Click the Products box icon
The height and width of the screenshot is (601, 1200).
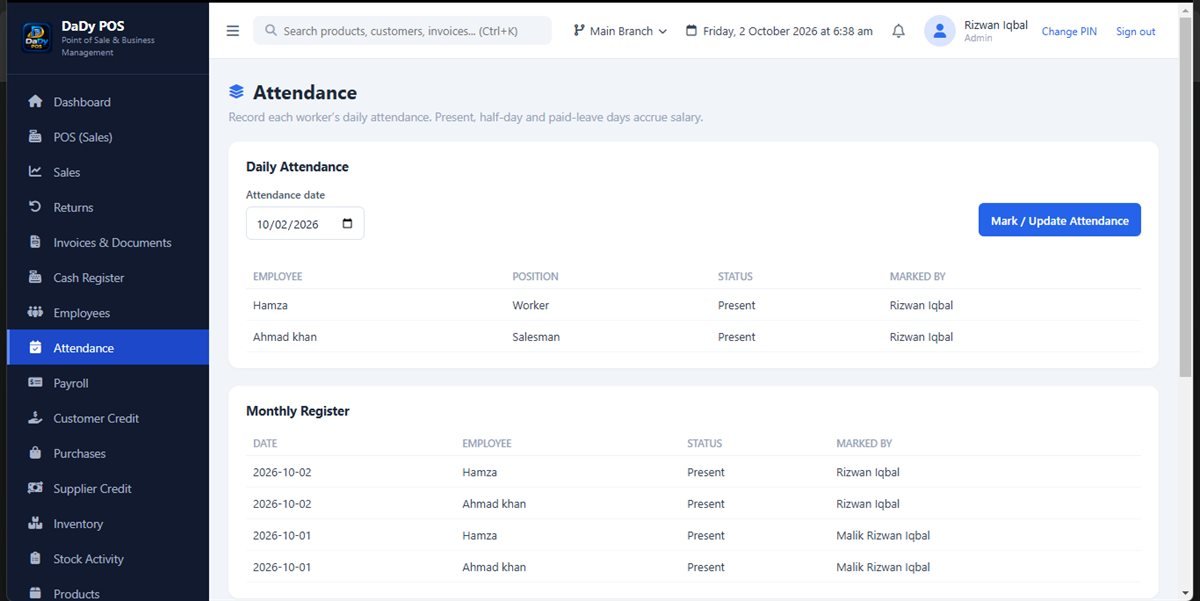coord(35,593)
